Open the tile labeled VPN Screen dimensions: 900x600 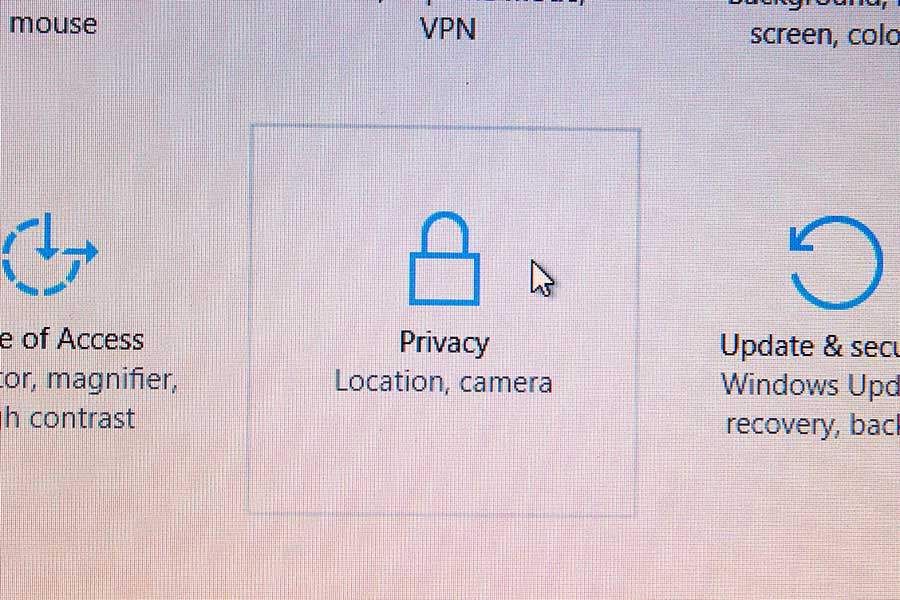coord(448,29)
